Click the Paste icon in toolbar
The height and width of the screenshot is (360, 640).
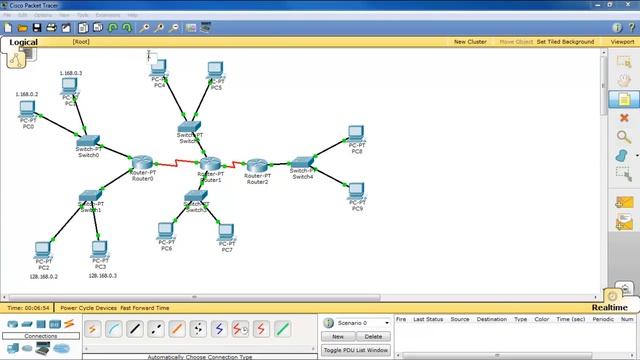98,28
